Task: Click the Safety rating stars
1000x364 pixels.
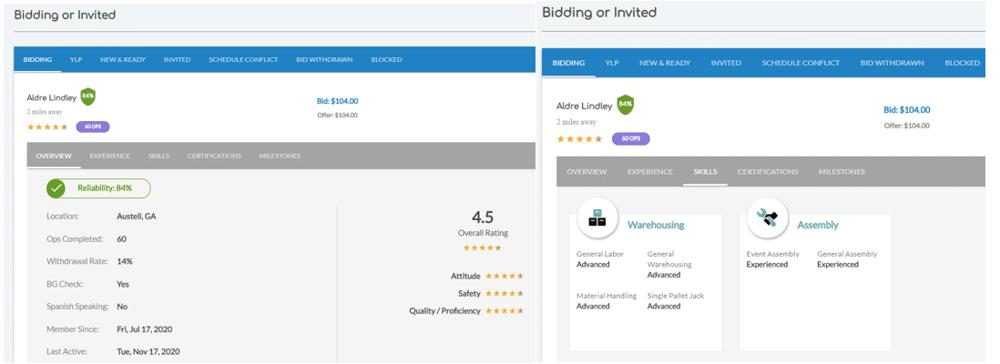Action: (504, 293)
